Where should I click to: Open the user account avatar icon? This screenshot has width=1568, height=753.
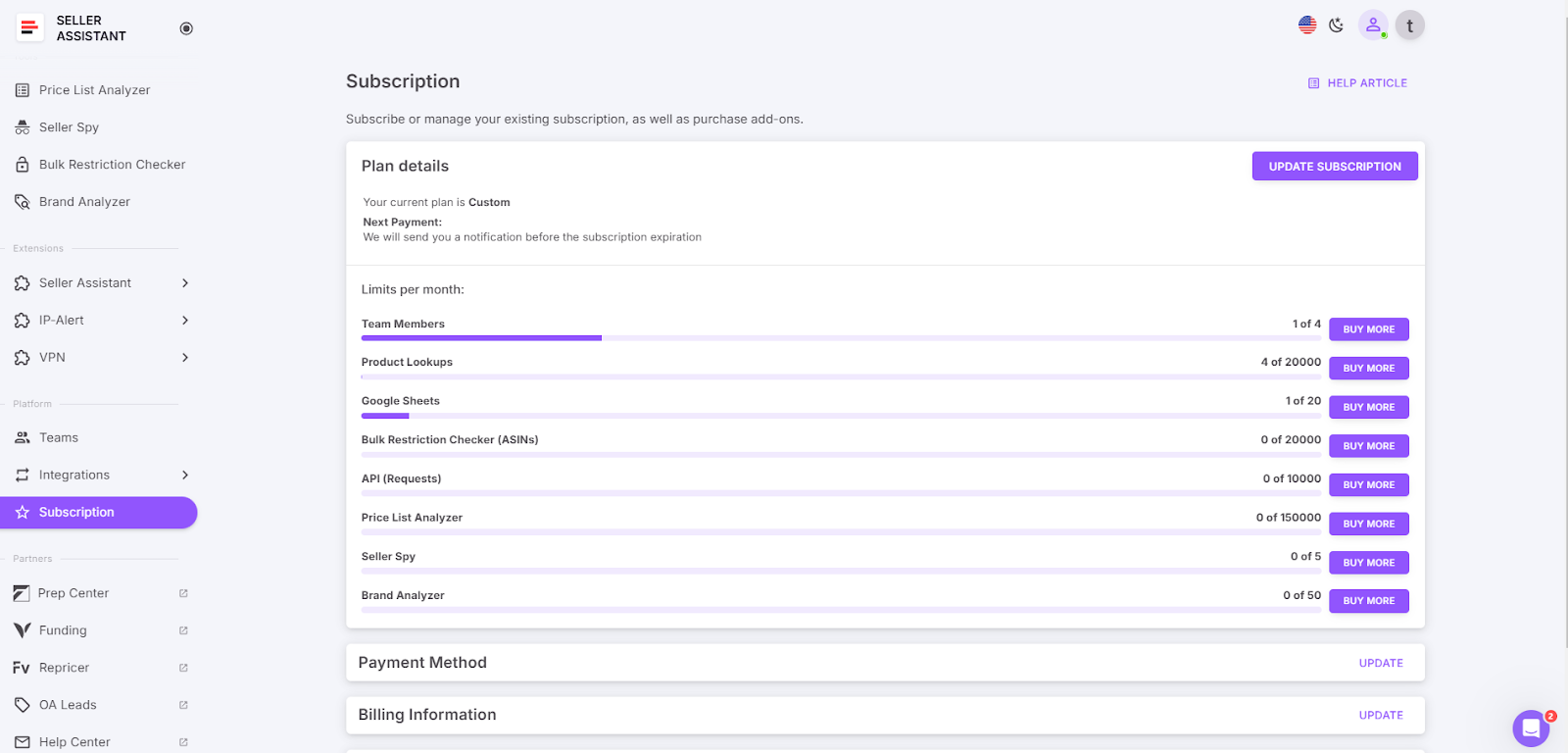[1373, 25]
